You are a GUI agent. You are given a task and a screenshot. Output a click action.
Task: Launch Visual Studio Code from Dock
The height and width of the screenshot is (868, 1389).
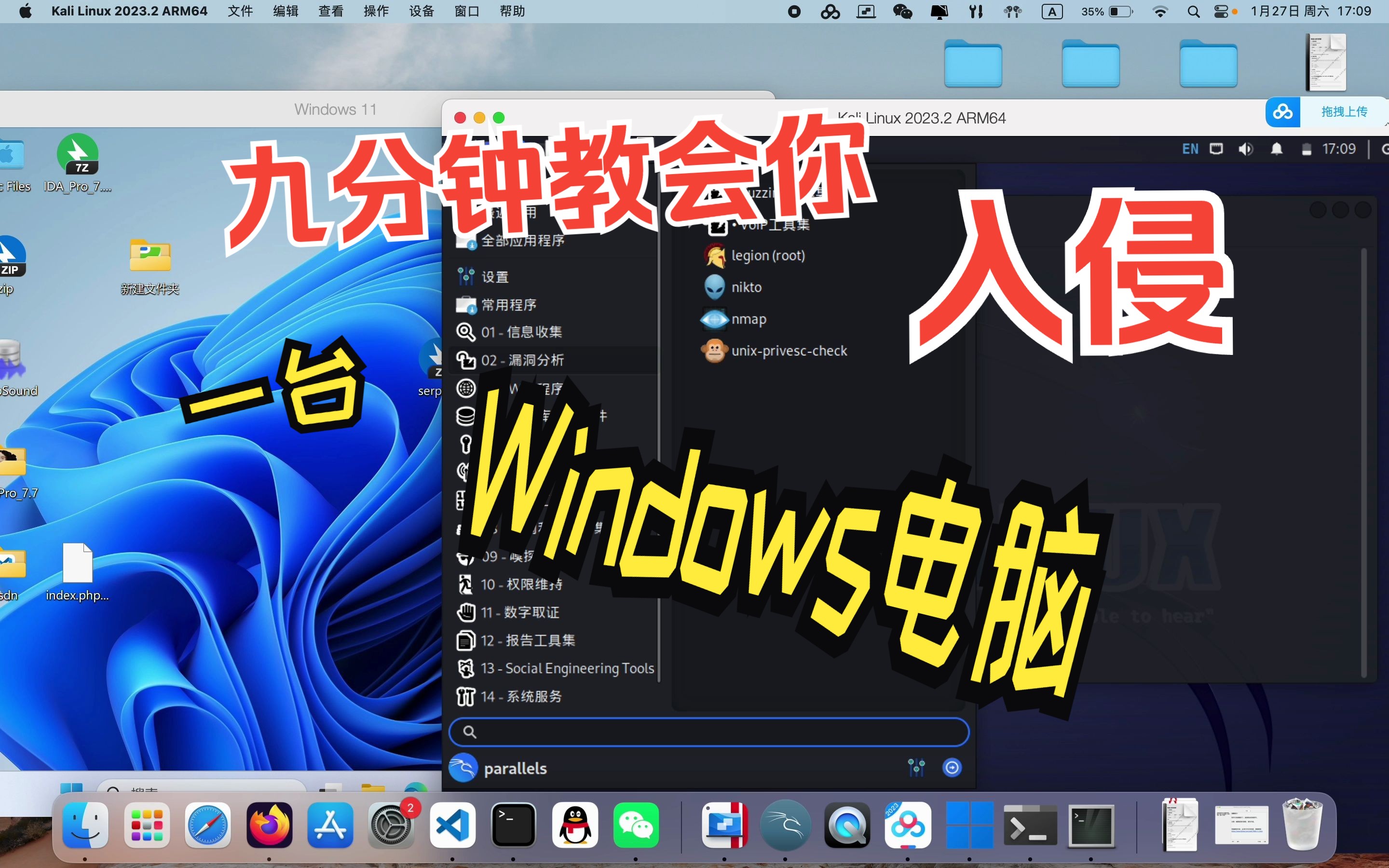(452, 826)
